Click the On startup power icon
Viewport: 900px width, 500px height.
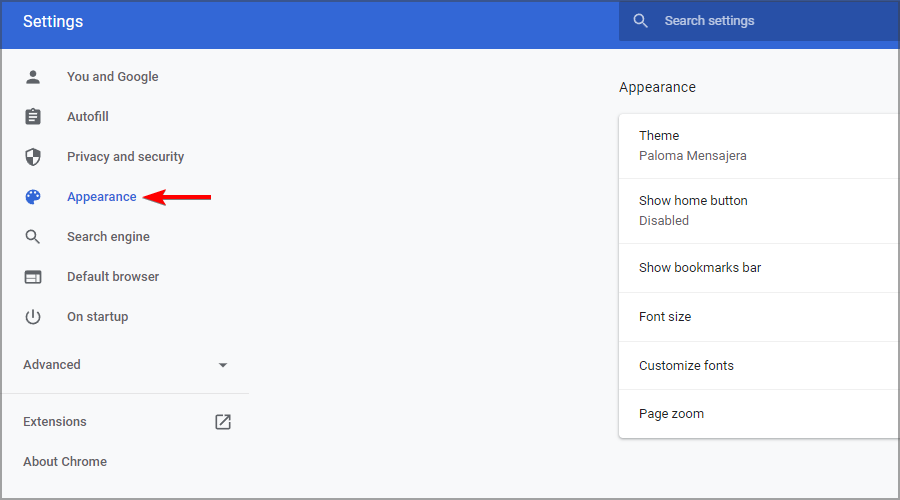[33, 317]
